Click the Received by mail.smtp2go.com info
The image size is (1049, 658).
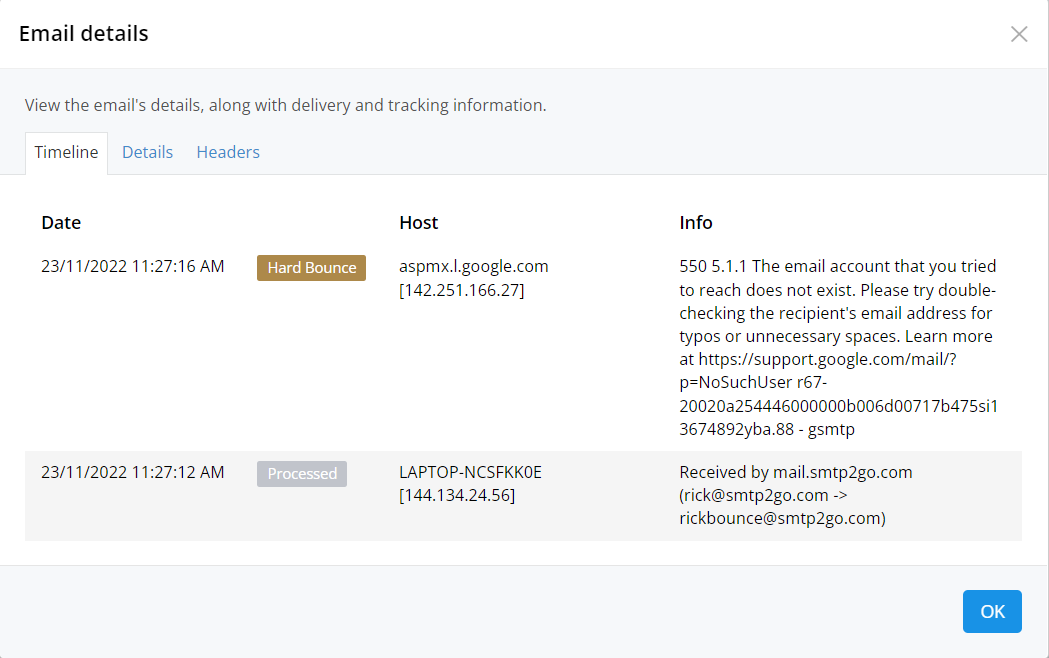pos(795,472)
